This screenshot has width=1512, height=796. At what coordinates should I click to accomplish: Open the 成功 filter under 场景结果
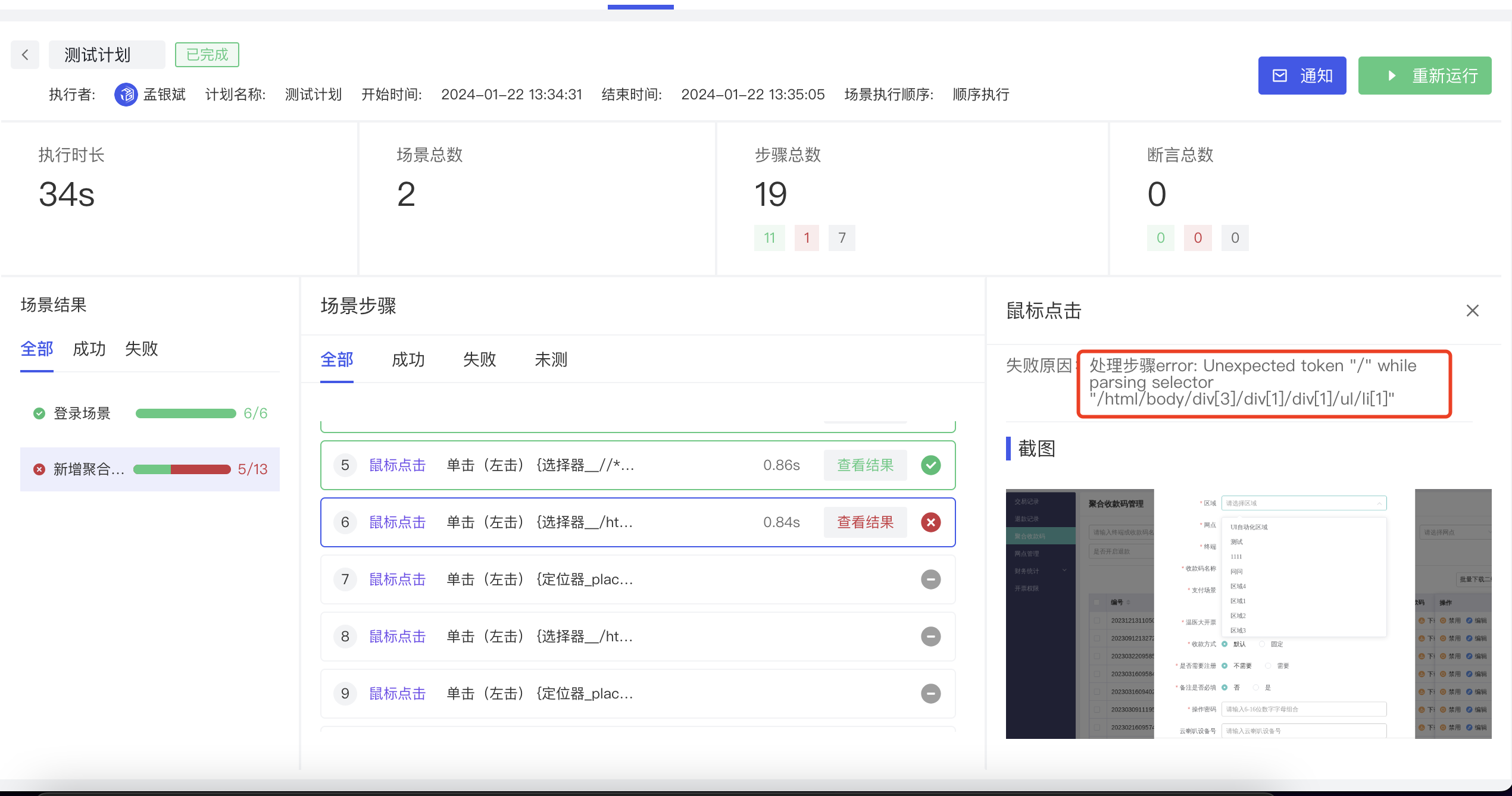point(89,349)
